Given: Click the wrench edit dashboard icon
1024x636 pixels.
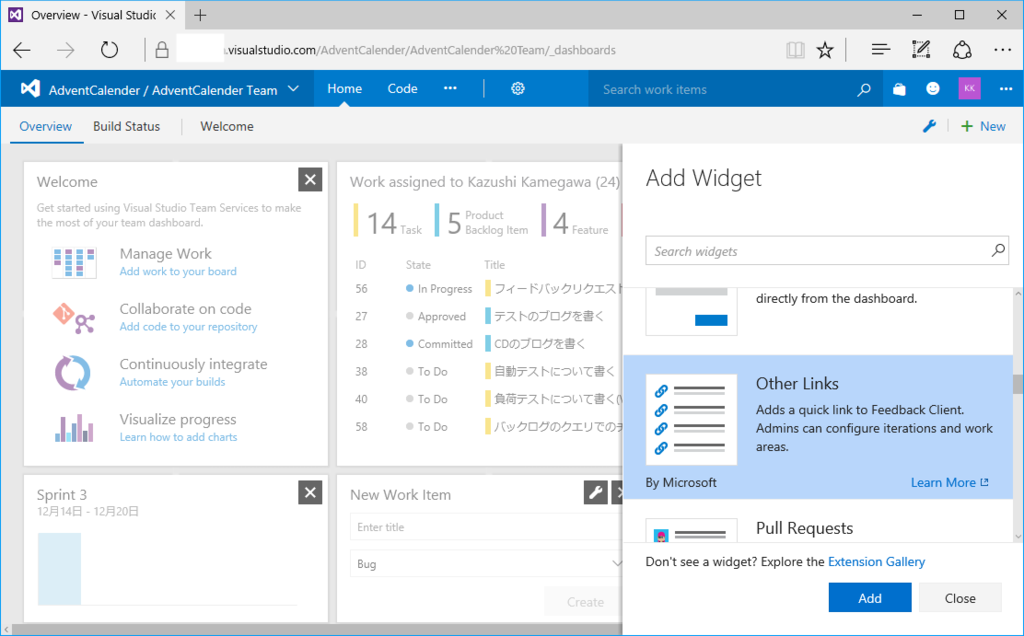Looking at the screenshot, I should tap(929, 126).
